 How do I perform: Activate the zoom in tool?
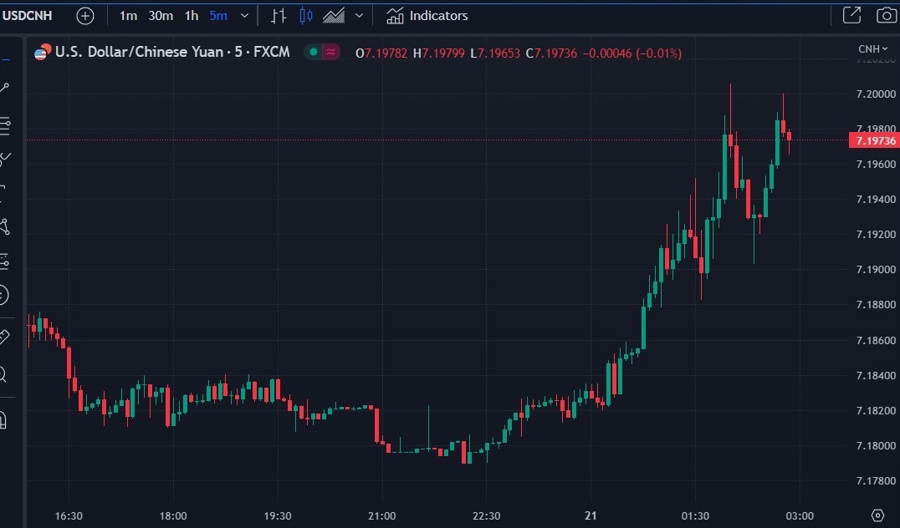click(3, 375)
